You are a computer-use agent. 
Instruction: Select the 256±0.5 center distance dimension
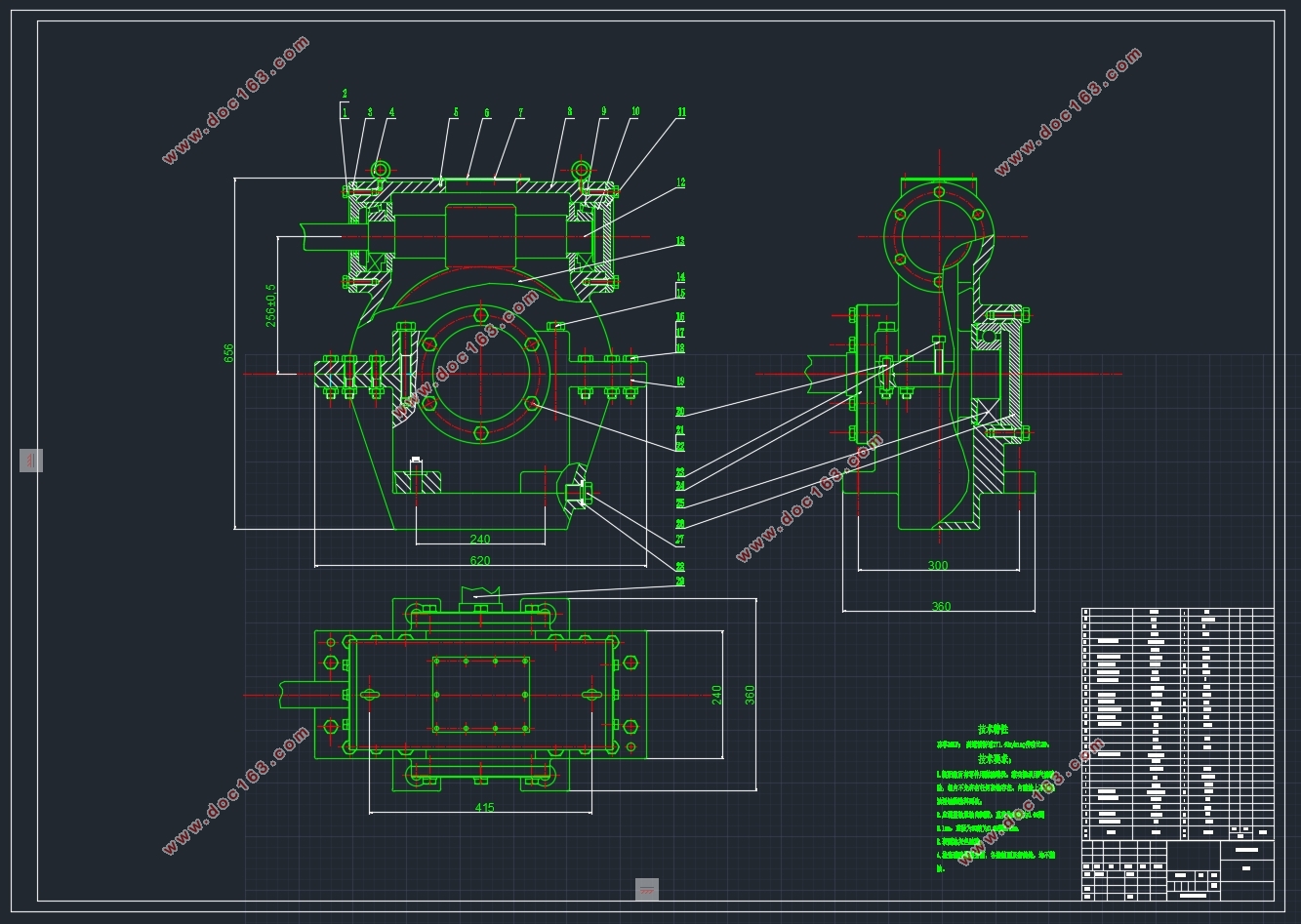tap(271, 305)
